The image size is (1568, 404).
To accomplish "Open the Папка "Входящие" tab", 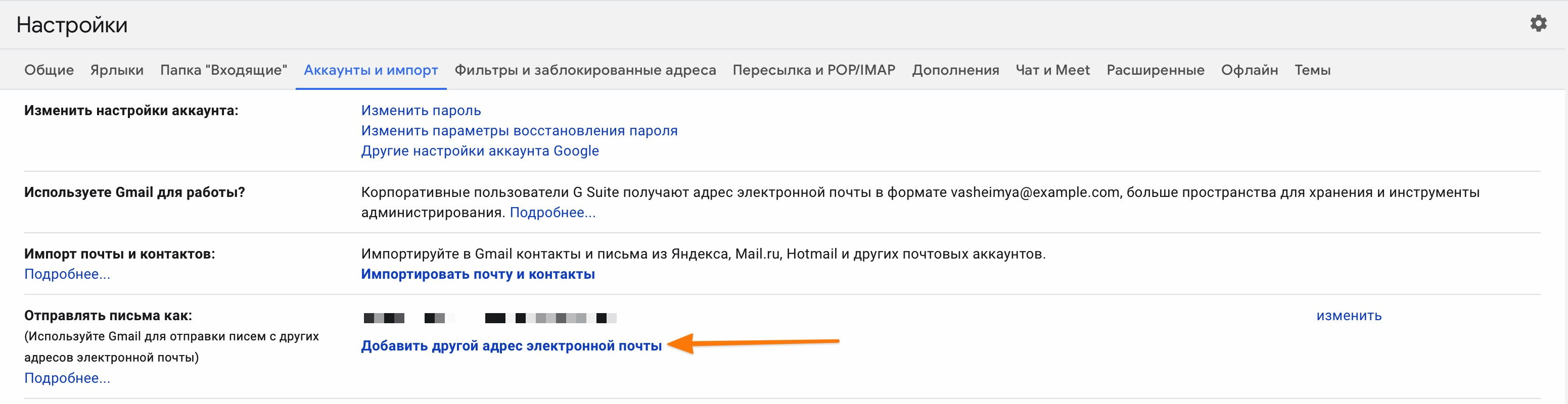I will (x=223, y=70).
